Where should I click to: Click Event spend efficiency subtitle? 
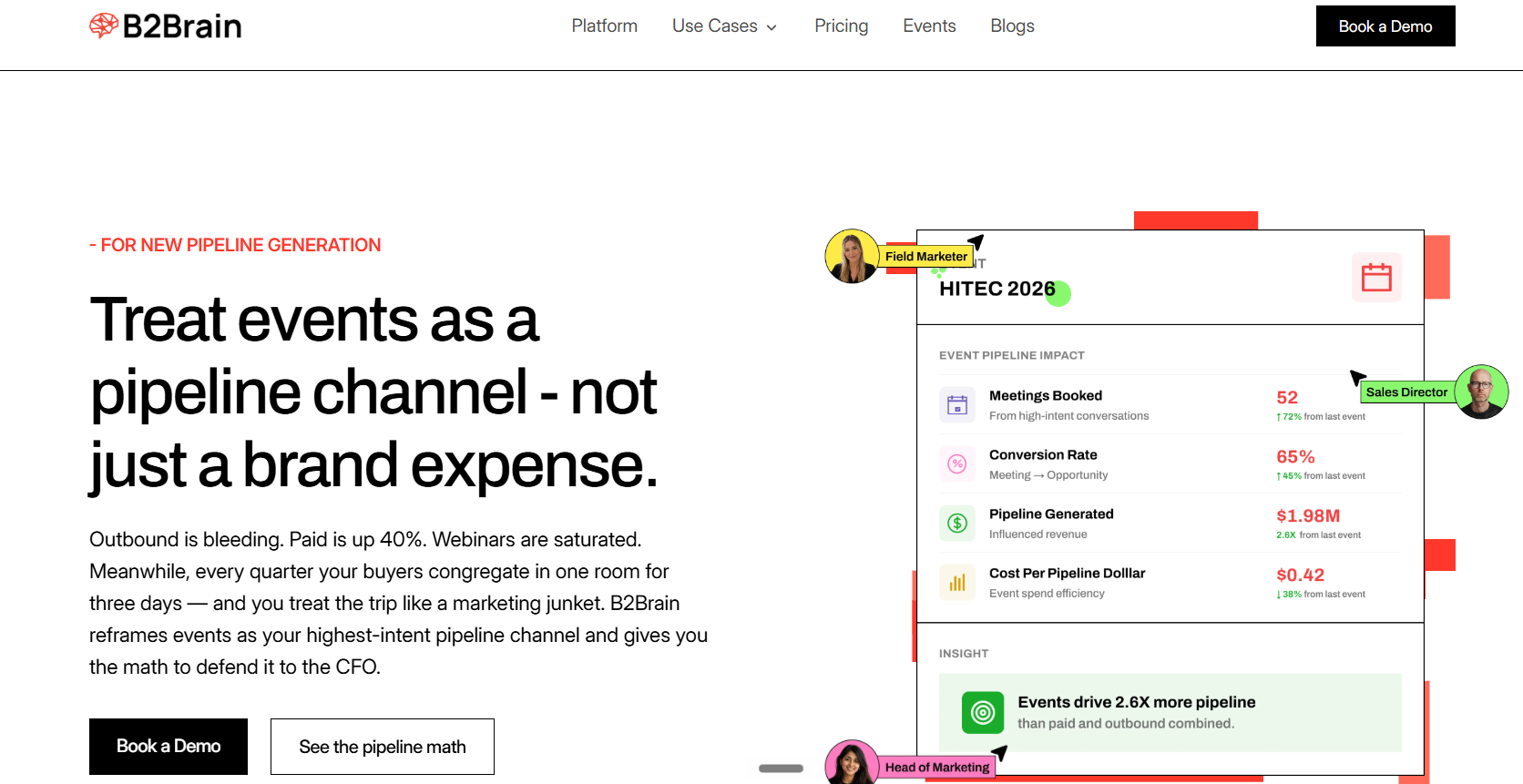point(1047,593)
